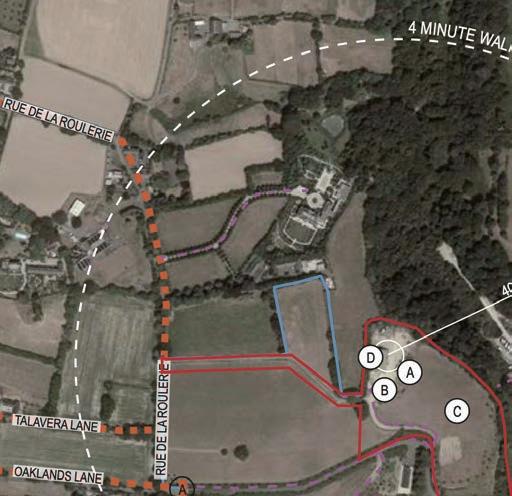Select white marker A beside marker D
The image size is (512, 496).
tap(410, 372)
